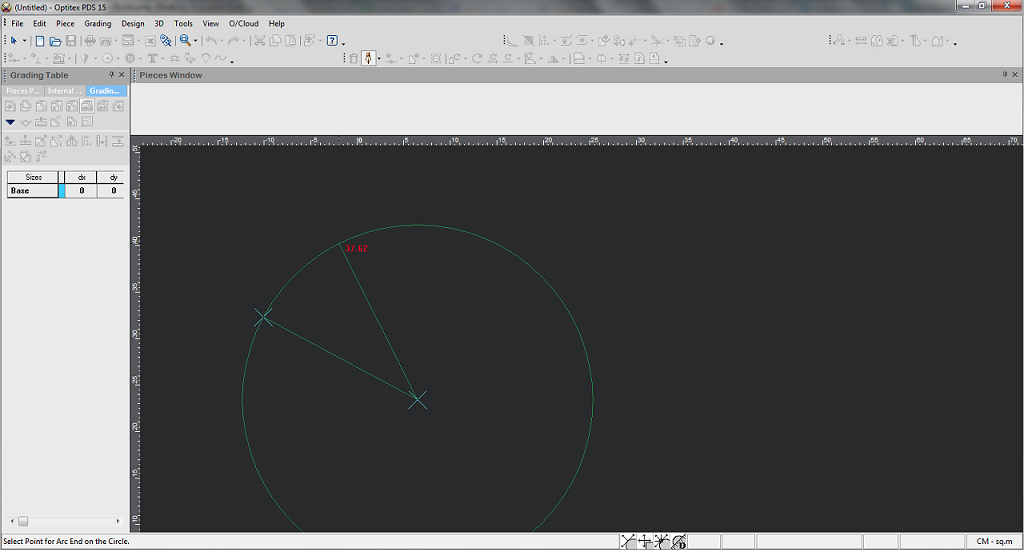Select the wave curve tool

pos(220,57)
